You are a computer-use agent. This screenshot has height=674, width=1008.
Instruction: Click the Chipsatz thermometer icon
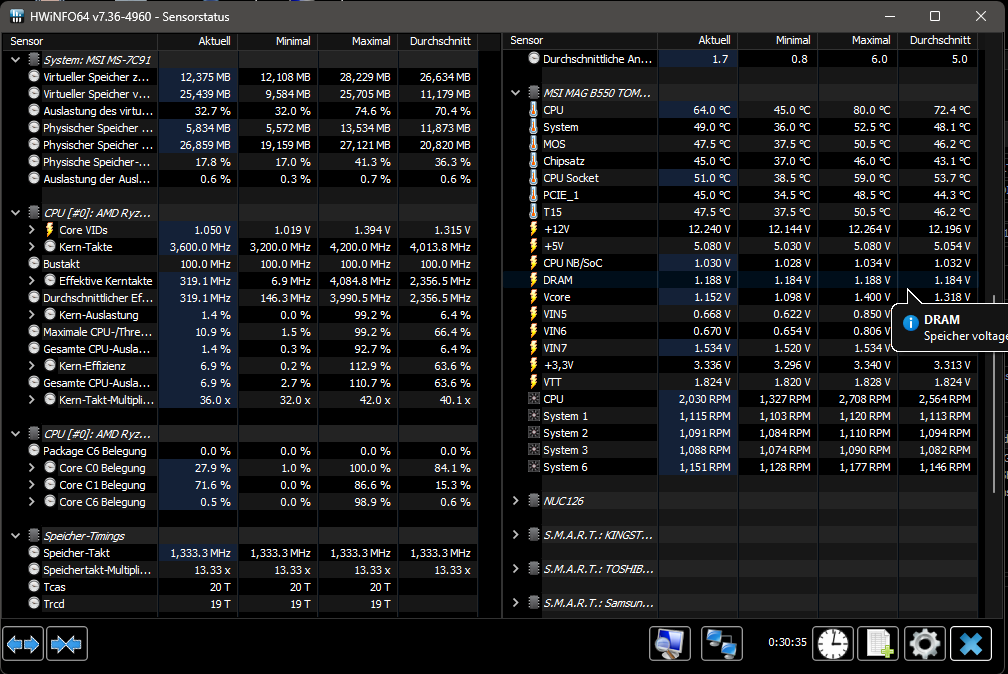[x=533, y=160]
